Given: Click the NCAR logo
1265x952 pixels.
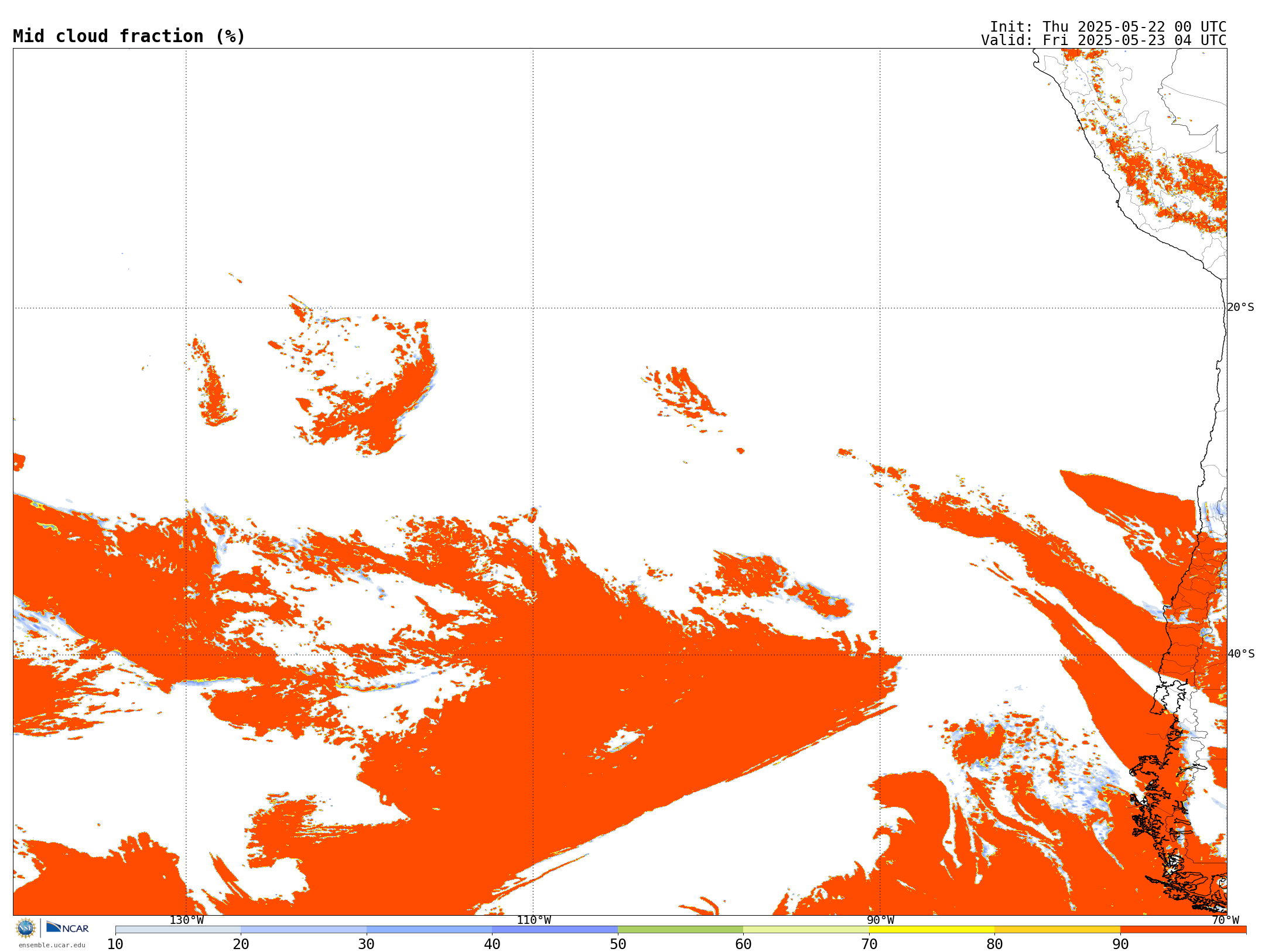Looking at the screenshot, I should pyautogui.click(x=67, y=927).
